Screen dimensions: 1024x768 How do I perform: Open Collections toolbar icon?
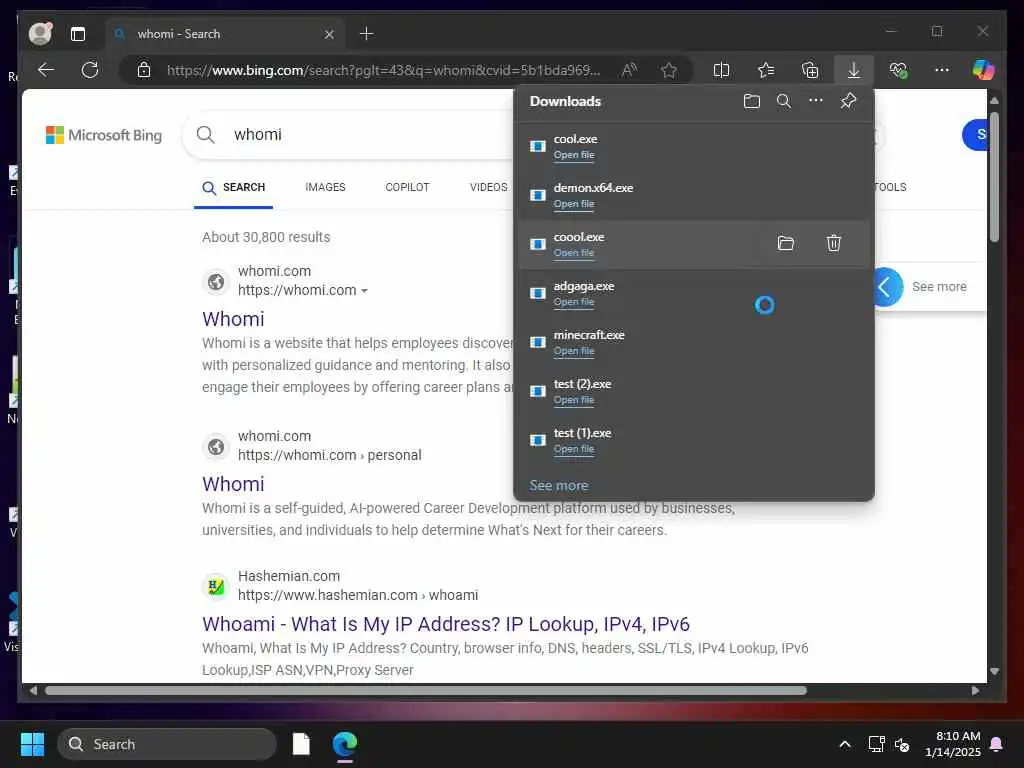[810, 70]
